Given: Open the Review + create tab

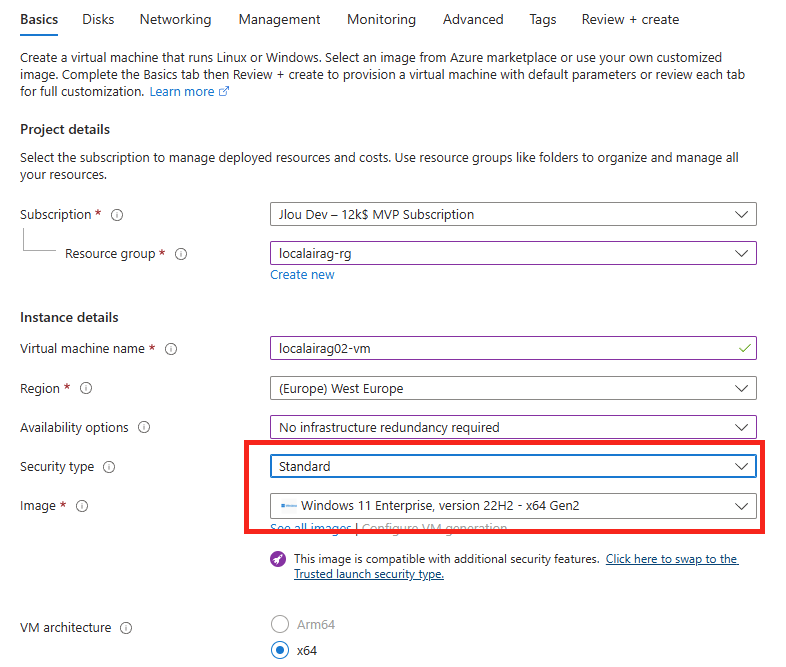Looking at the screenshot, I should 630,20.
